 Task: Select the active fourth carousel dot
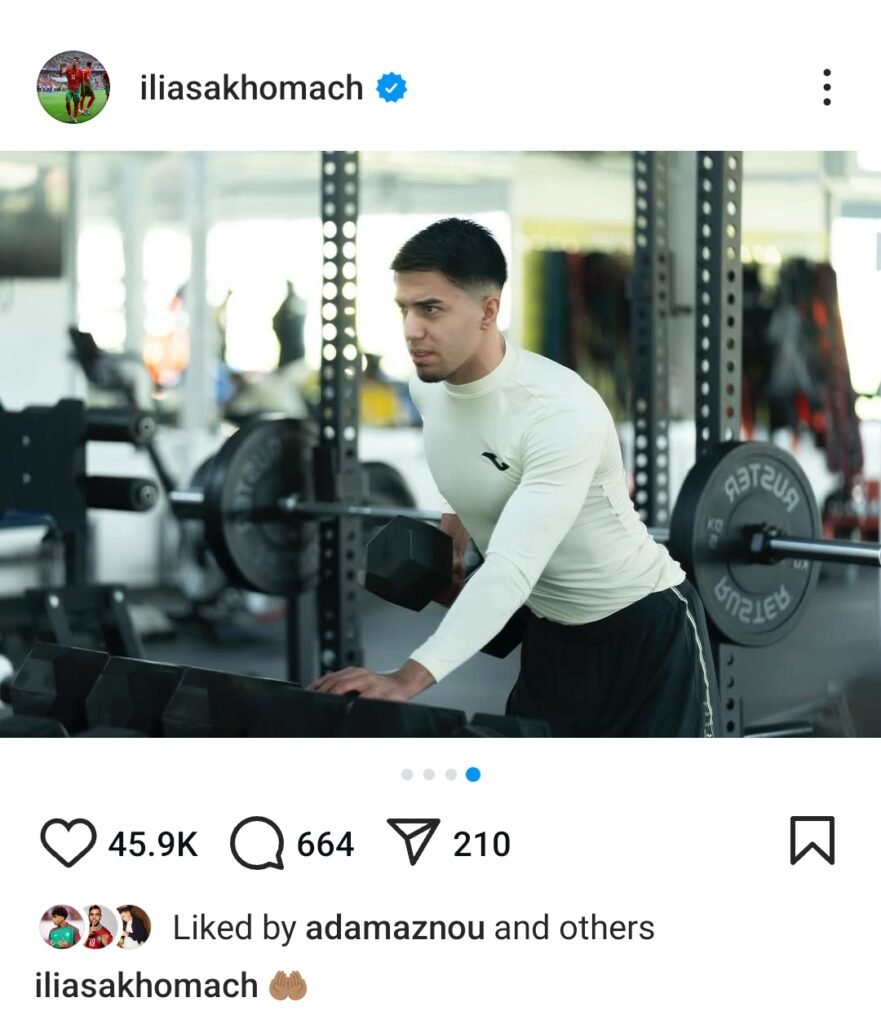click(x=473, y=775)
